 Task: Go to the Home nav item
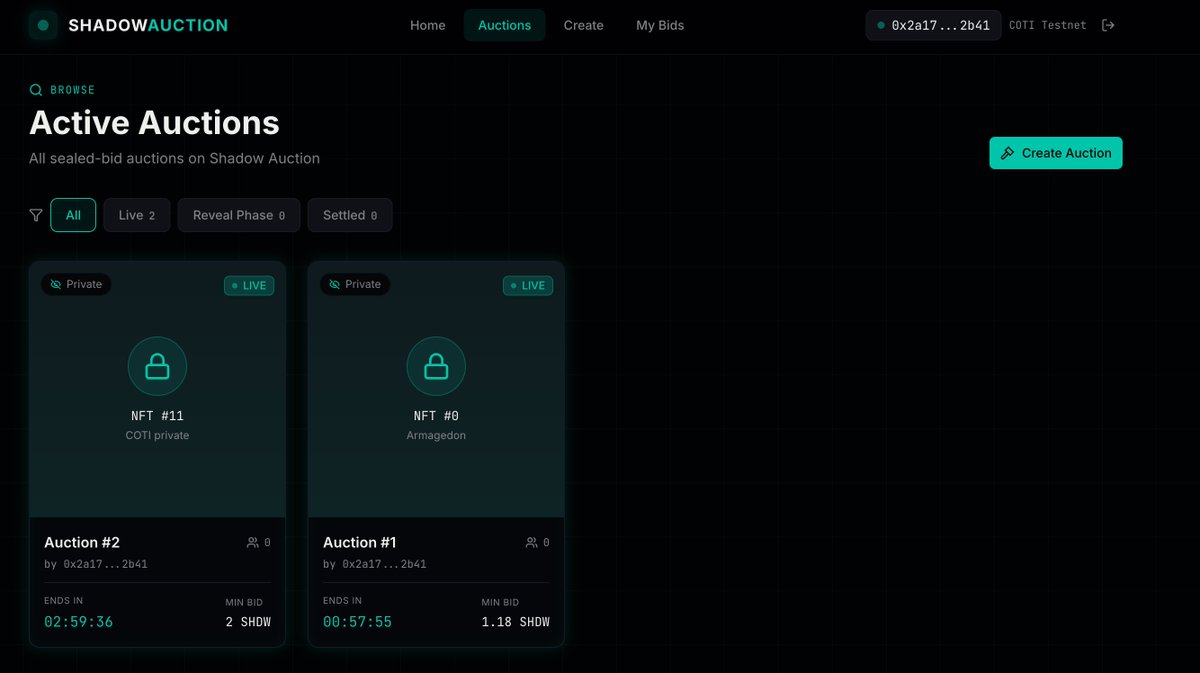(428, 25)
